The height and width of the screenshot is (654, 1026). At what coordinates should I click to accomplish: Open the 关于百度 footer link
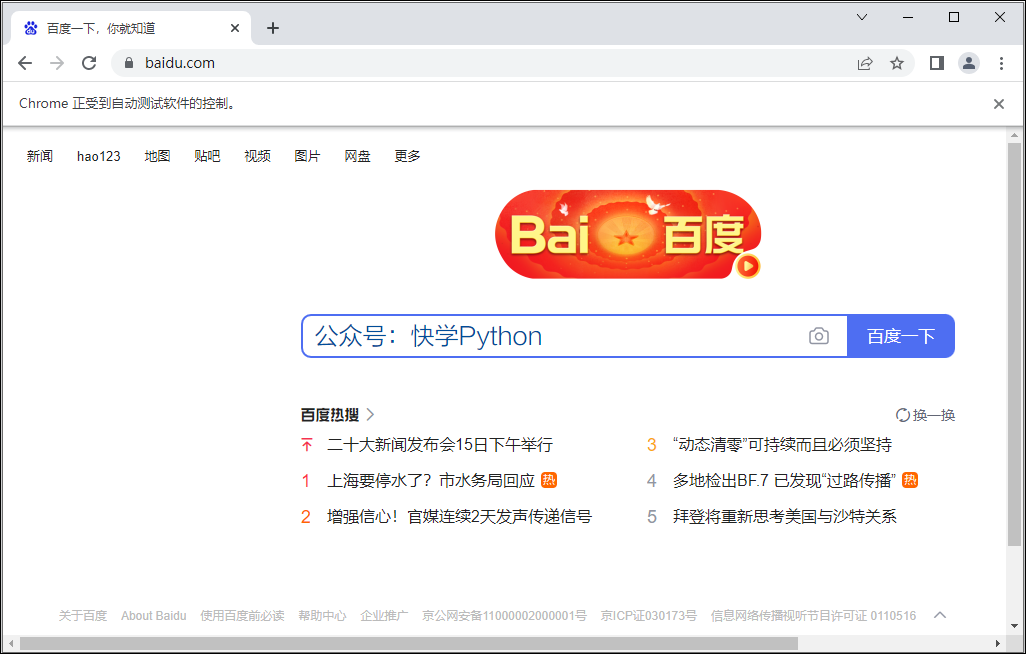click(x=82, y=615)
